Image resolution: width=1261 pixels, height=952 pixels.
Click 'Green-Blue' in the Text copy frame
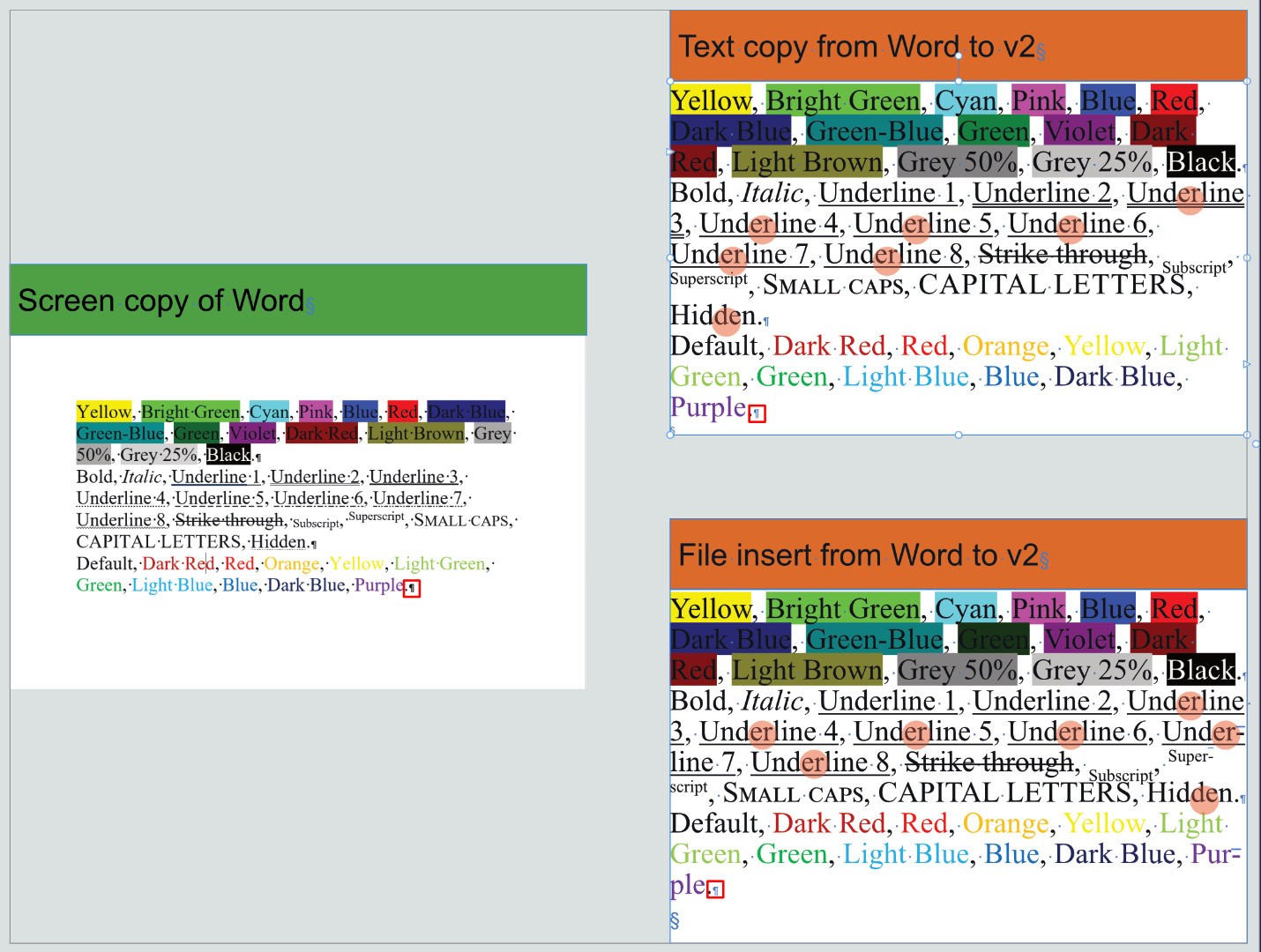click(x=874, y=131)
